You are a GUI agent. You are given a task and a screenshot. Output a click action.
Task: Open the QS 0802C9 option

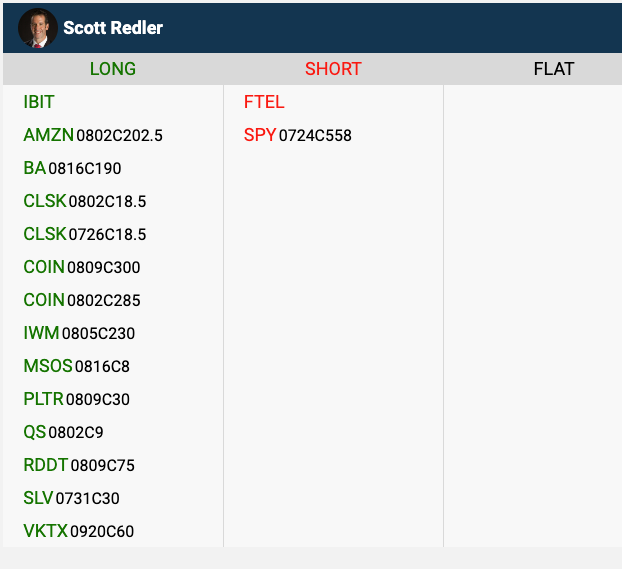[x=63, y=432]
